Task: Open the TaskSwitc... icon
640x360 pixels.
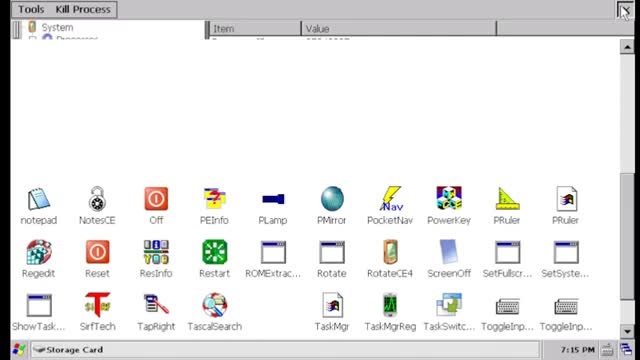Action: 449,305
